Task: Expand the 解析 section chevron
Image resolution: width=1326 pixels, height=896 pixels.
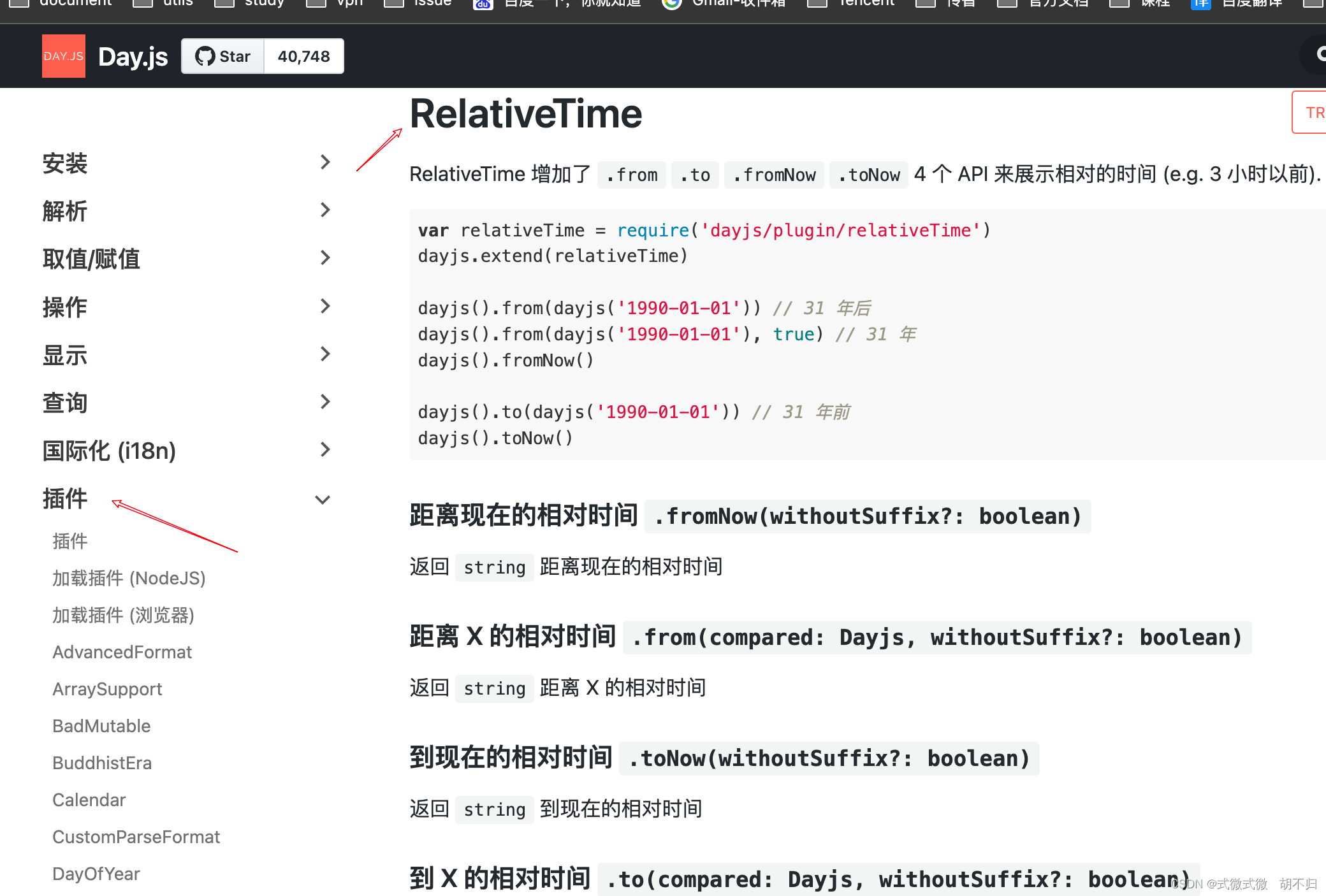Action: click(x=324, y=210)
